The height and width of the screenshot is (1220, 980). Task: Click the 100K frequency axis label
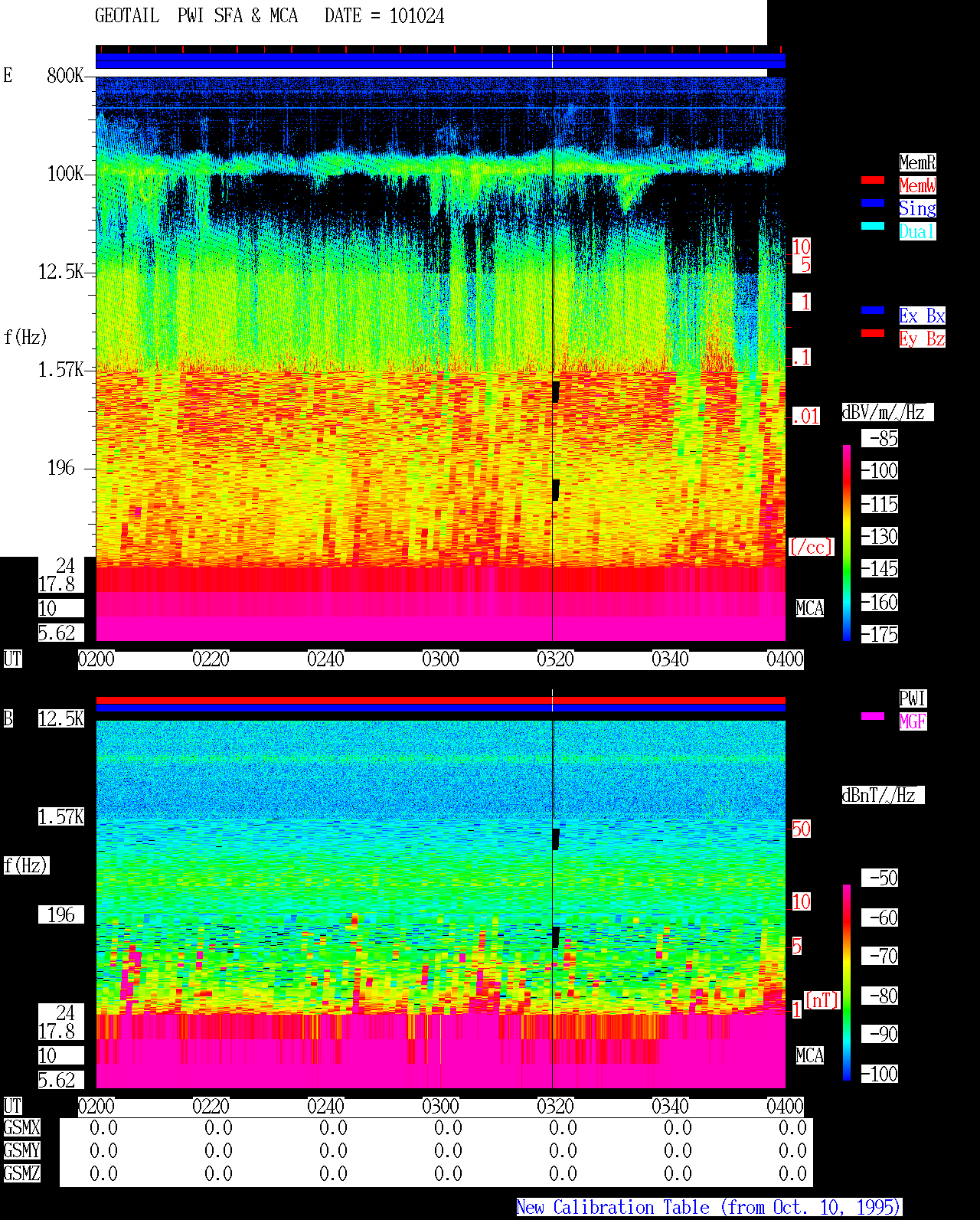66,174
